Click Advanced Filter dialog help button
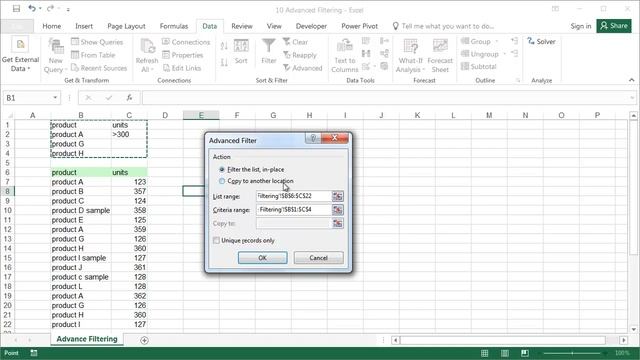This screenshot has width=640, height=360. pos(313,138)
